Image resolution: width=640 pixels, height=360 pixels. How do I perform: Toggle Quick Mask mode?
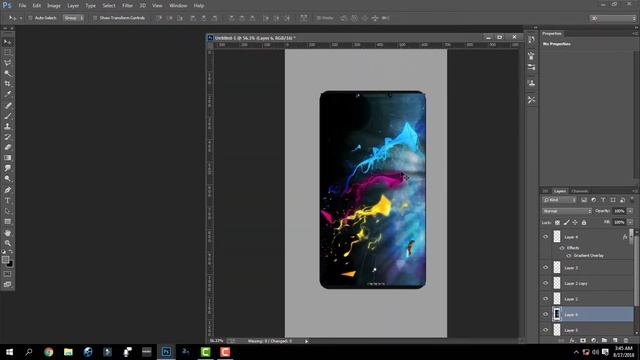[x=7, y=274]
